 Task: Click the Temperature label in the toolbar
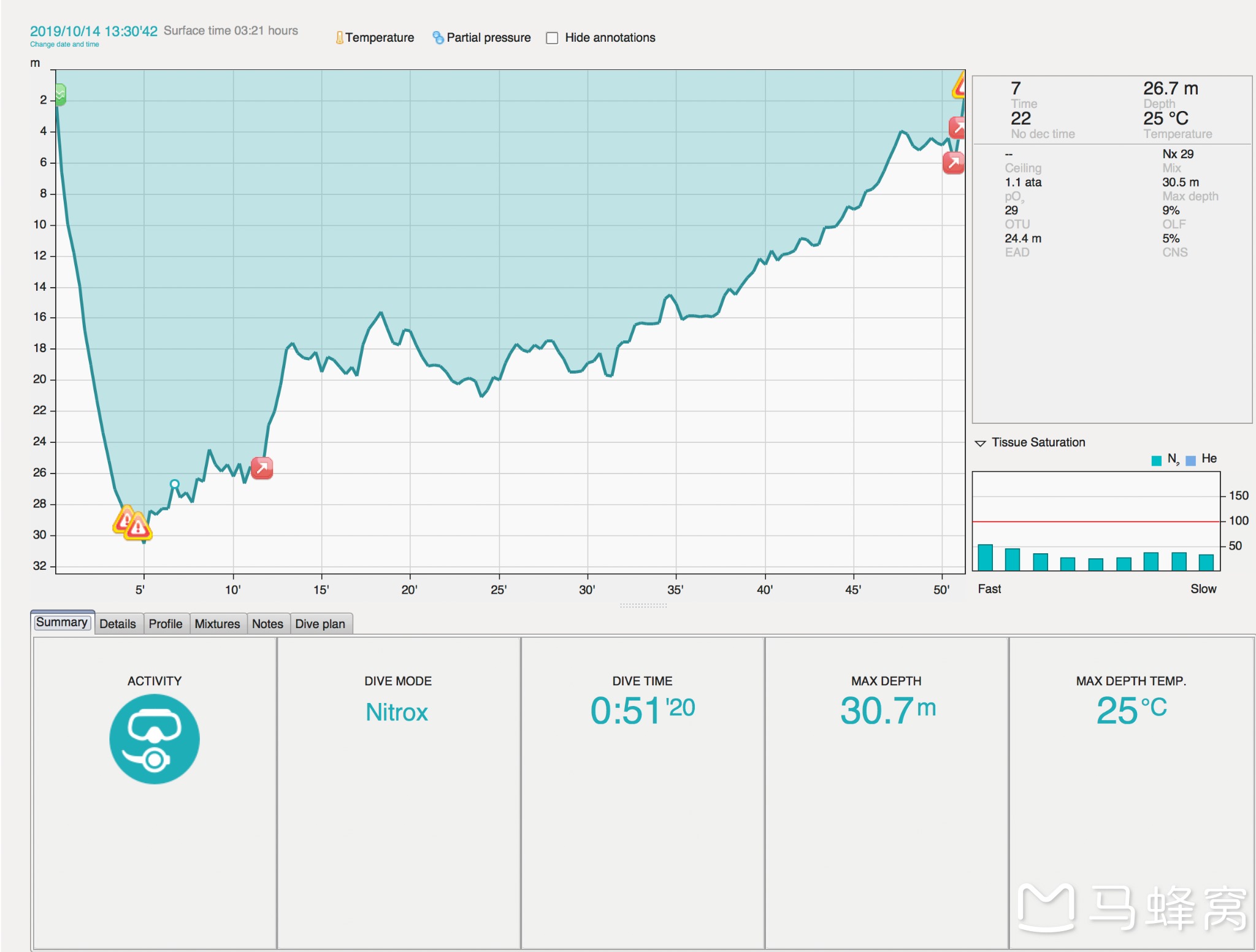tap(380, 38)
